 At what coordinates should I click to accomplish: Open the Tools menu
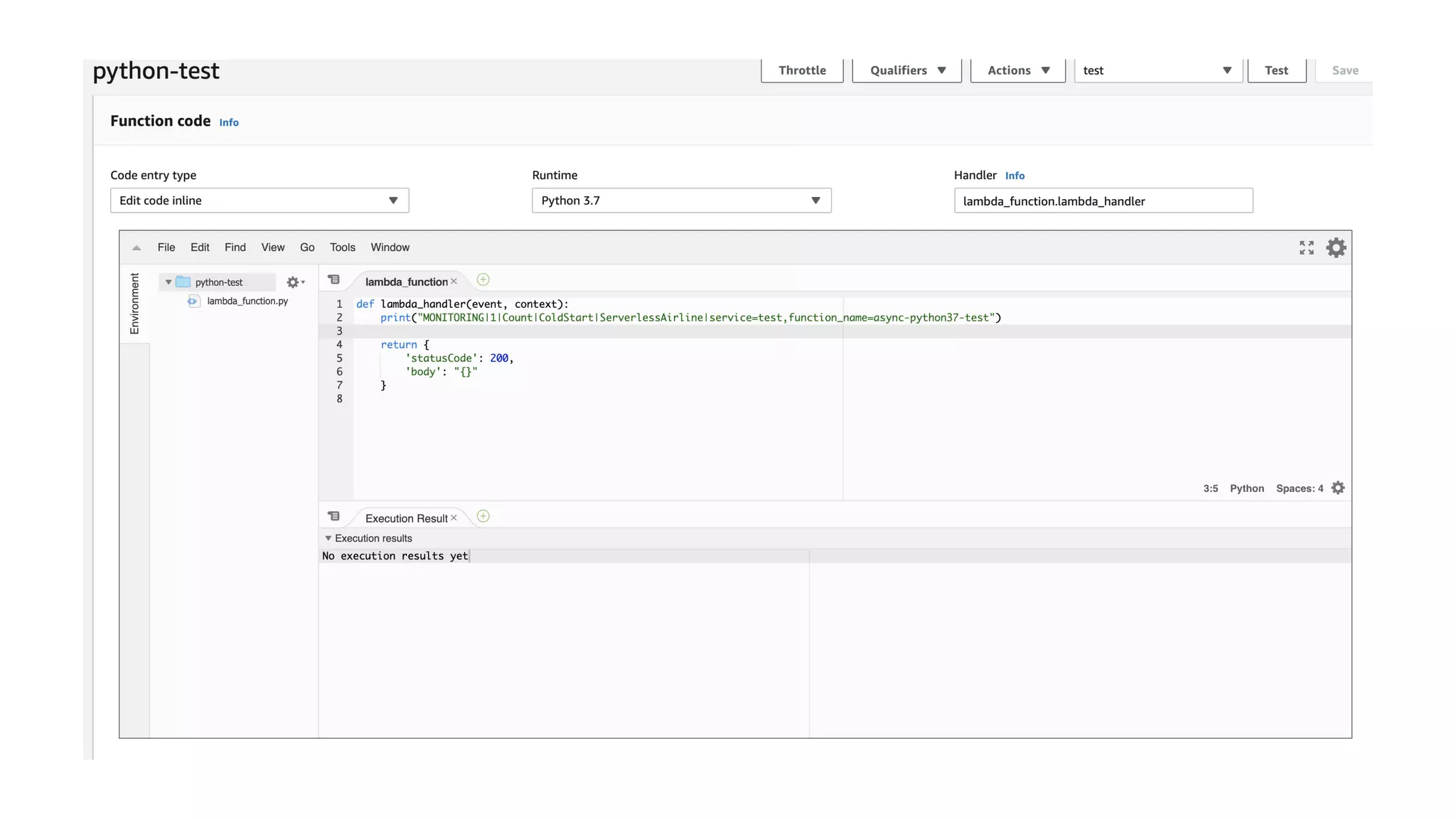click(342, 247)
